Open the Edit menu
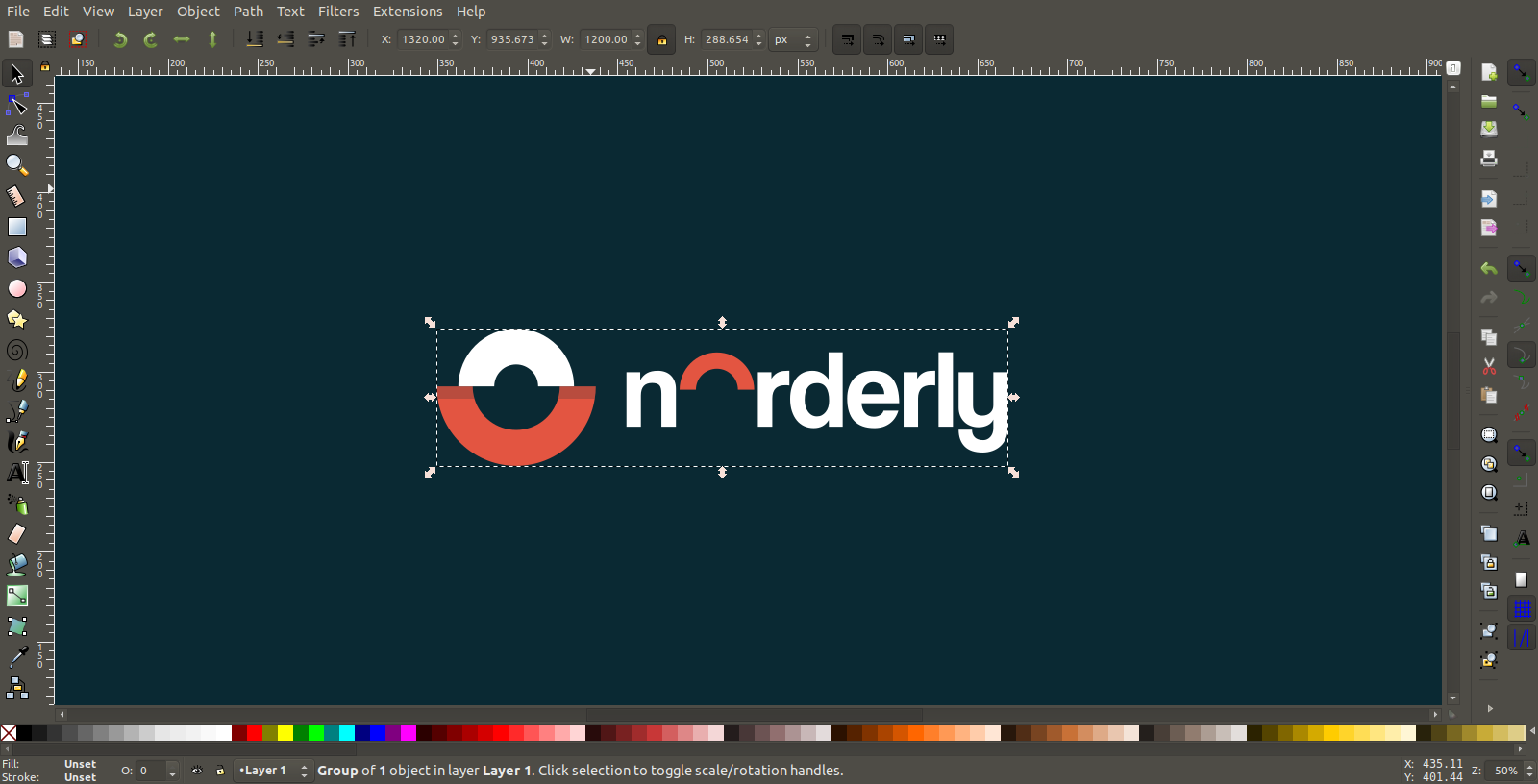Screen dimensions: 1538x784 pos(56,12)
